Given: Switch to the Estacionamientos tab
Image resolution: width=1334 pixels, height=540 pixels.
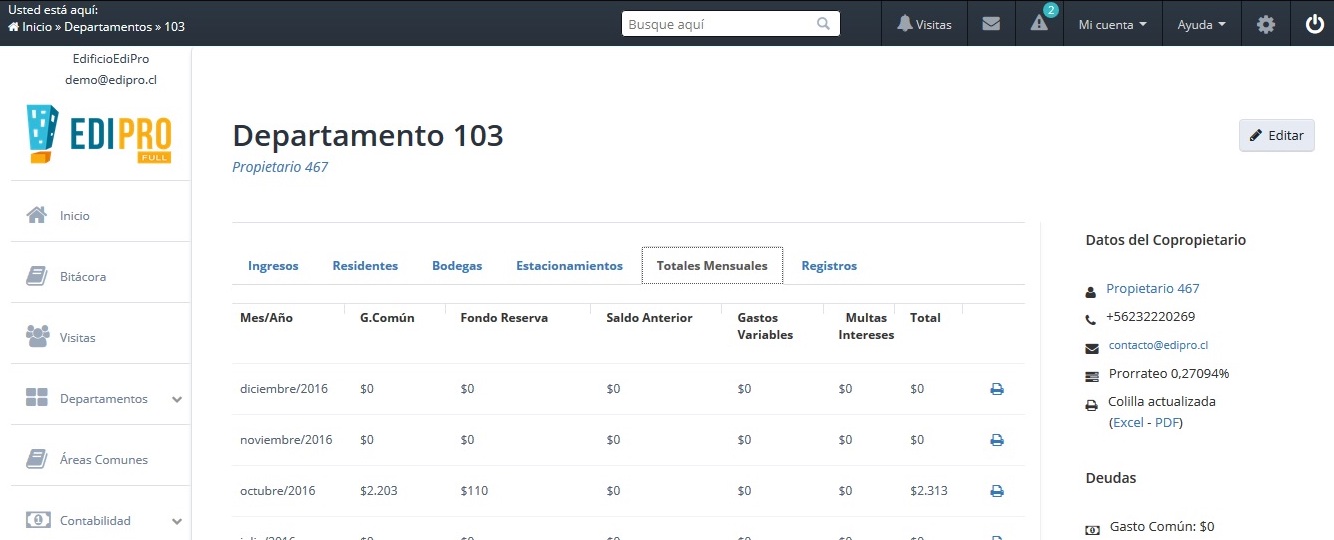Looking at the screenshot, I should (569, 266).
